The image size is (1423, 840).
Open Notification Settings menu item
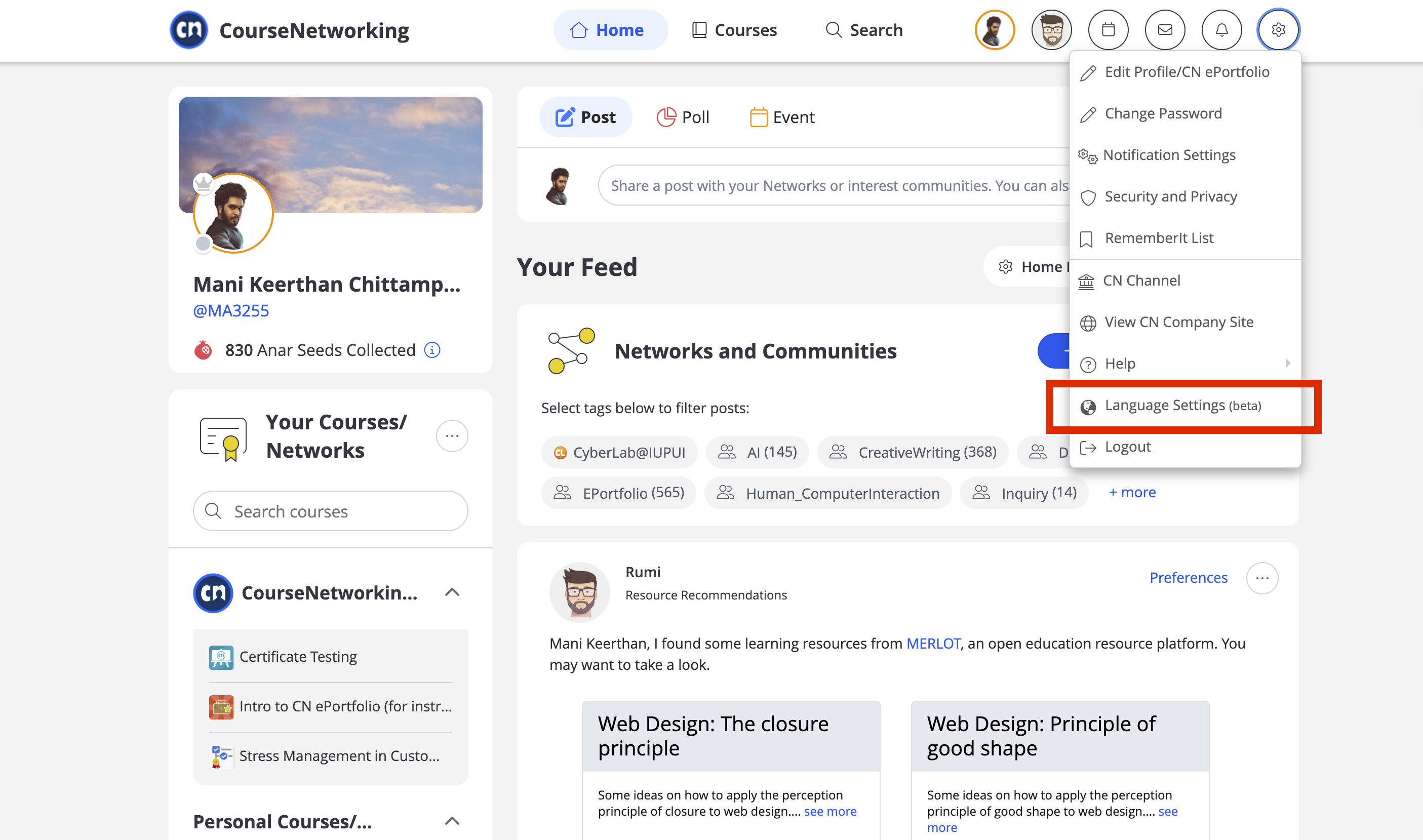pyautogui.click(x=1184, y=155)
